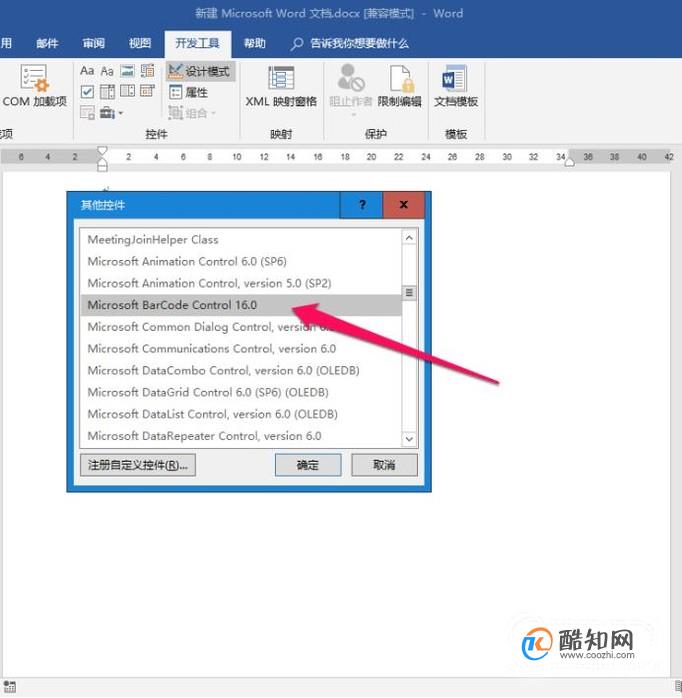
Task: Select Microsoft DataGrid Control 6.0 (SP6)
Action: tap(241, 392)
